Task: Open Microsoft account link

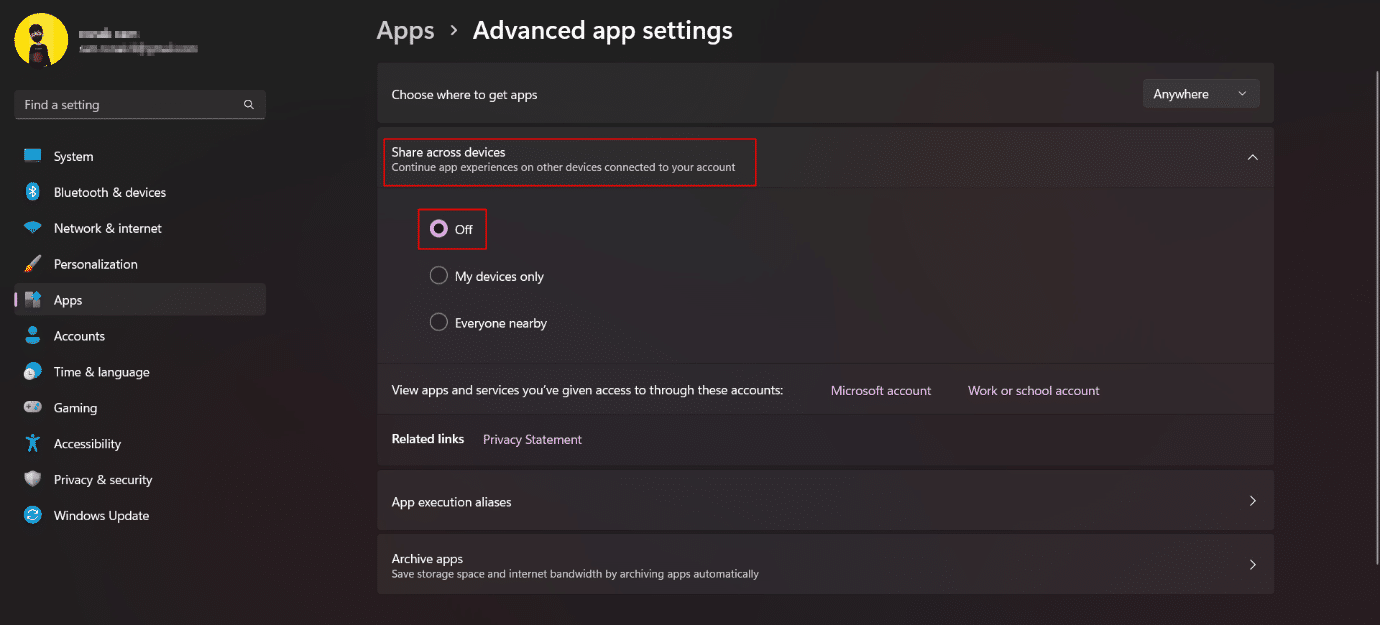Action: click(x=881, y=391)
